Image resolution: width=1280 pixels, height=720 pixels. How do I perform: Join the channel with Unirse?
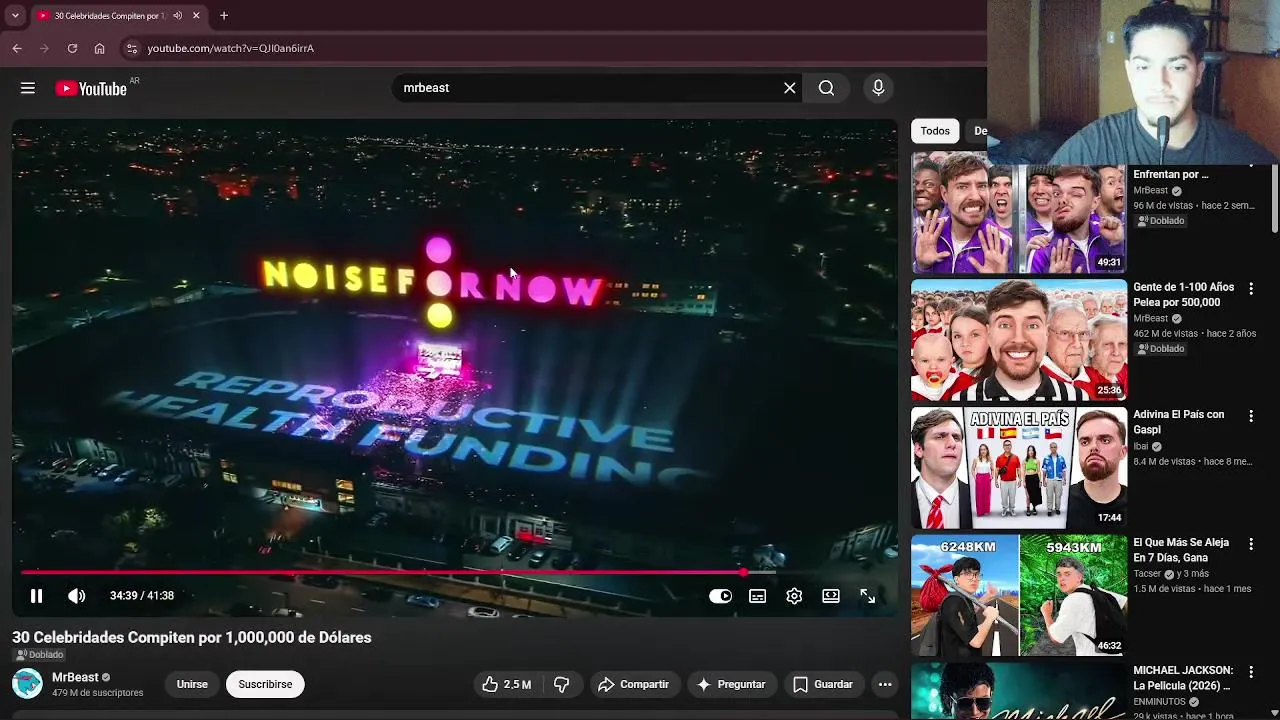coord(192,685)
